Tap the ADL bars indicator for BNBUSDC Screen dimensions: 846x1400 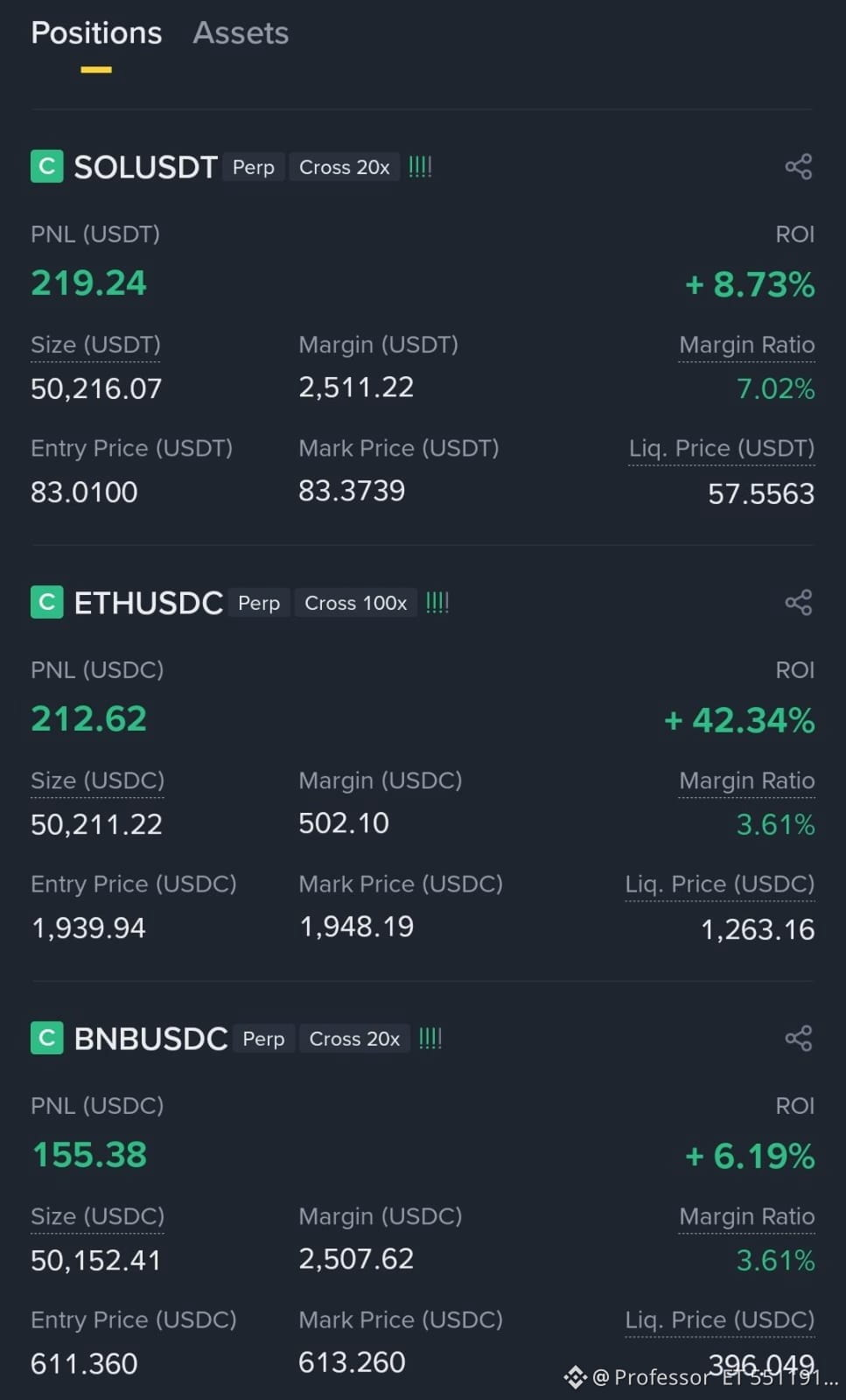[430, 1038]
